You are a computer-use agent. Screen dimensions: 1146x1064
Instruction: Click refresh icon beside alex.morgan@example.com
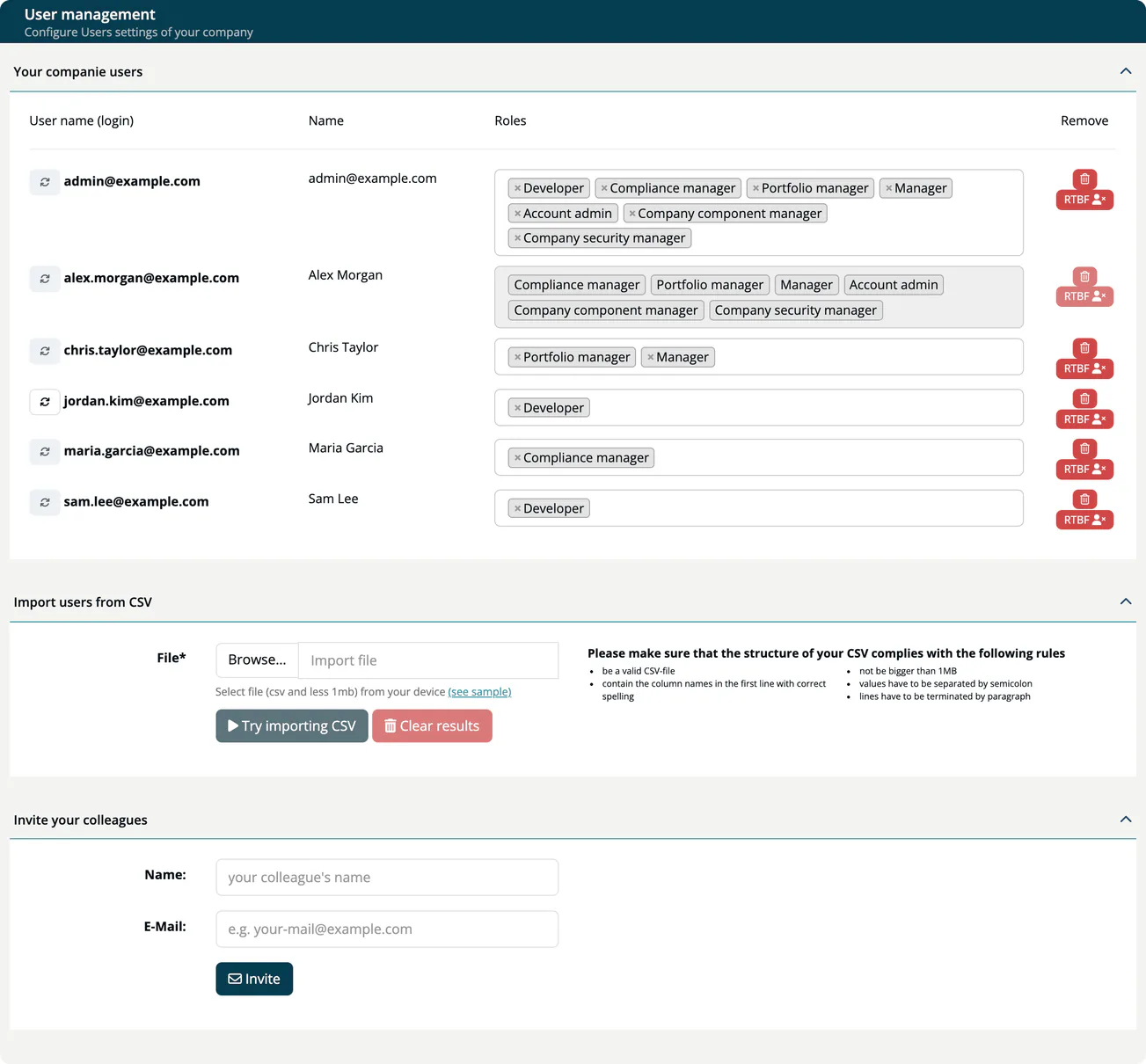tap(45, 279)
